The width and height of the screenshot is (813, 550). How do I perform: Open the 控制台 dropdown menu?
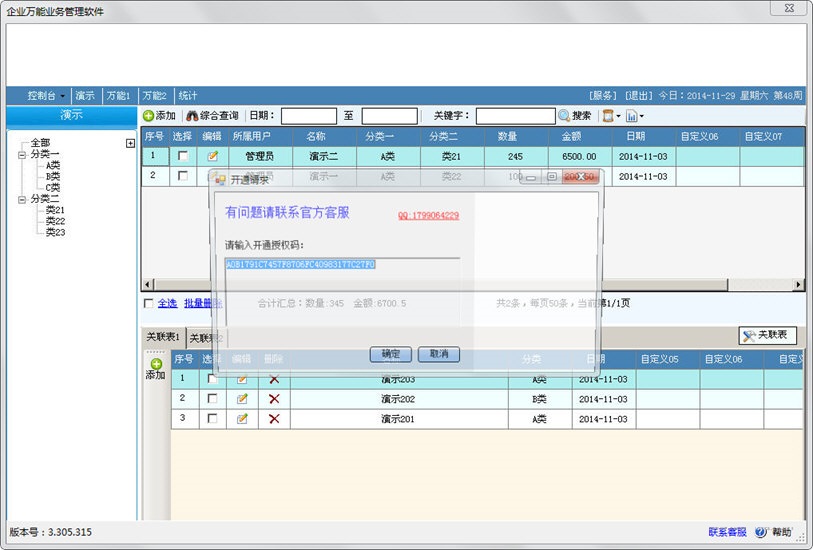[x=46, y=95]
